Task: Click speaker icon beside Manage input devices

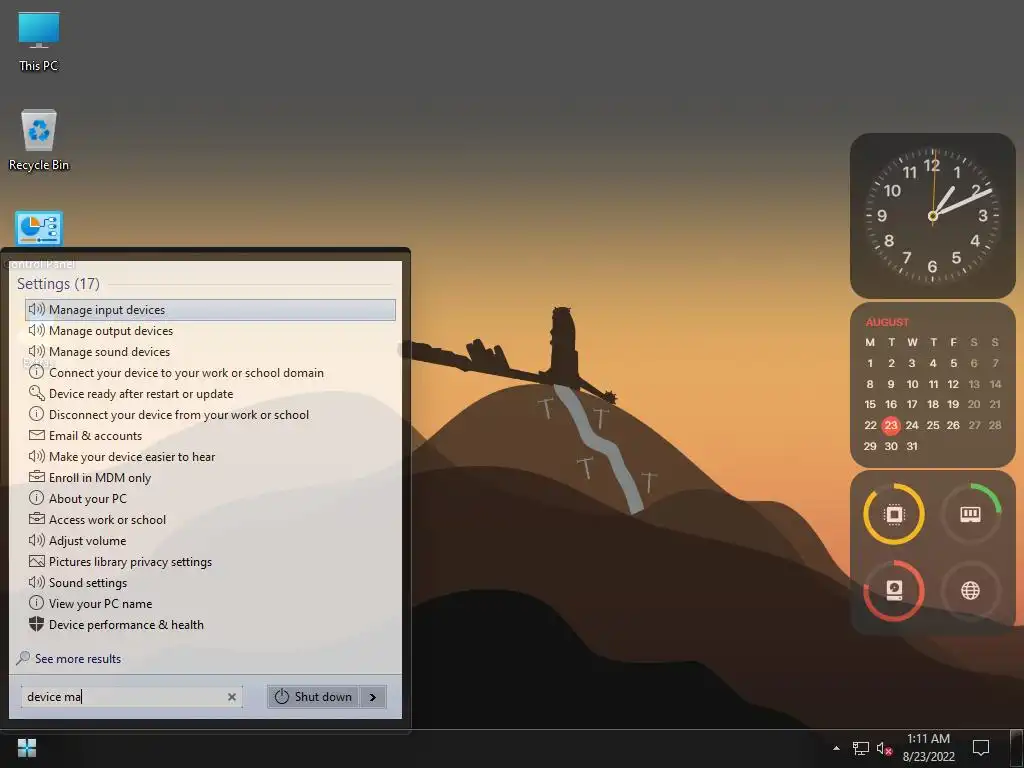Action: pyautogui.click(x=37, y=309)
